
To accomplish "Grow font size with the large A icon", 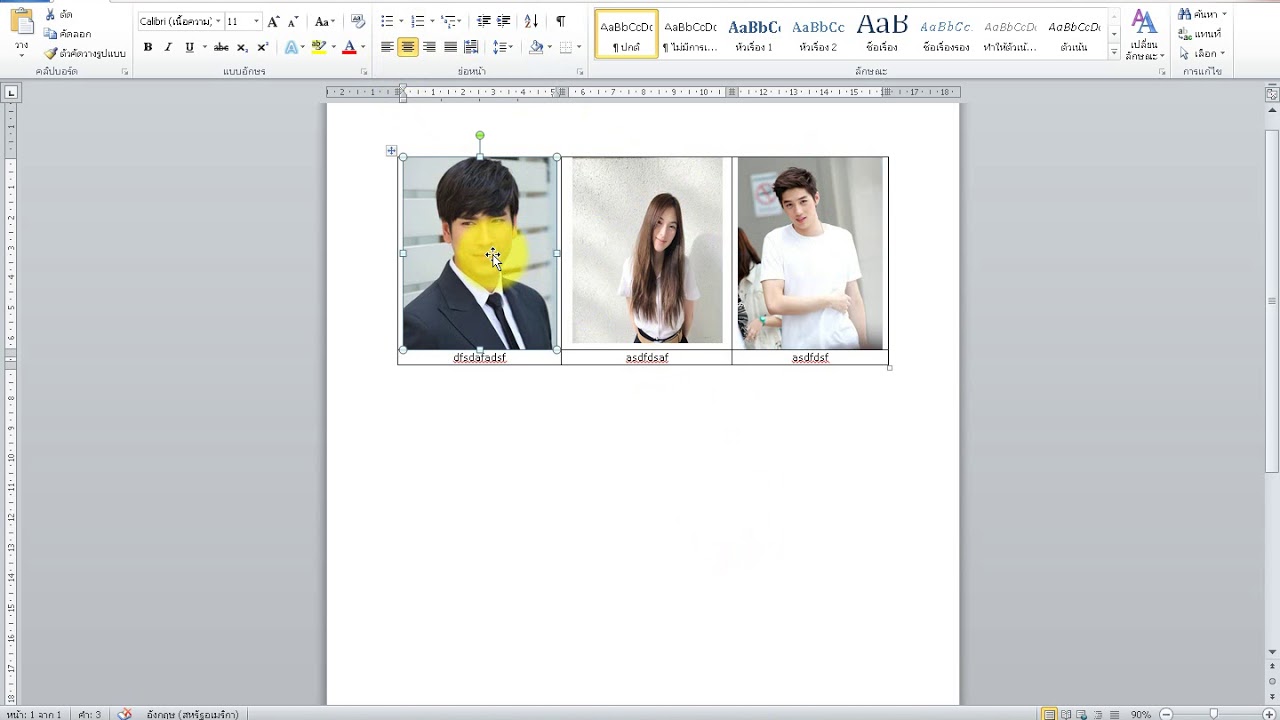I will 273,21.
